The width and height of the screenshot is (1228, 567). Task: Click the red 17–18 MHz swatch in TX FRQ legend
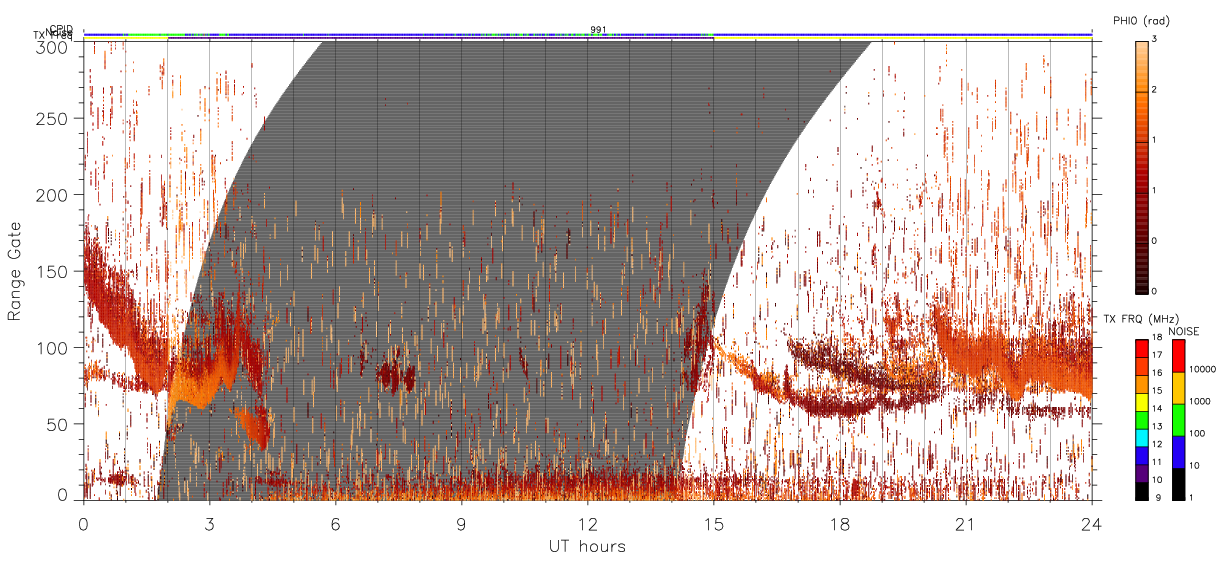(x=1142, y=348)
